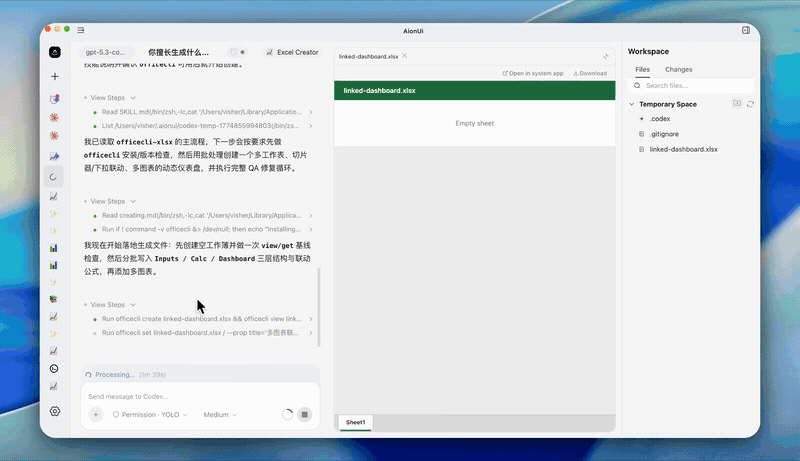Screen dimensions: 800x461
Task: Click the attach plus button in composer
Action: 95,415
